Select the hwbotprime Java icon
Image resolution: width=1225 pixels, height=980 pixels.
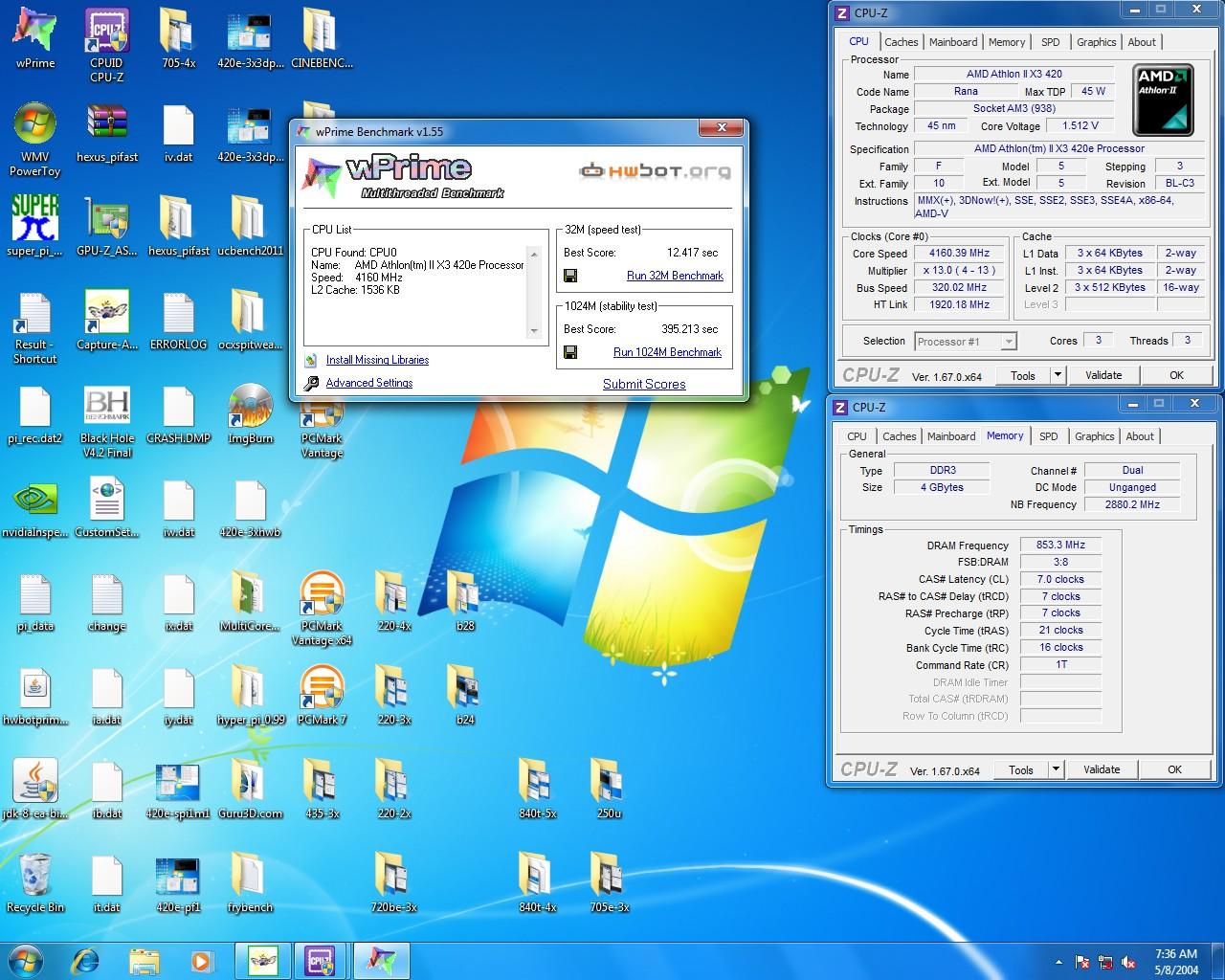tap(34, 695)
